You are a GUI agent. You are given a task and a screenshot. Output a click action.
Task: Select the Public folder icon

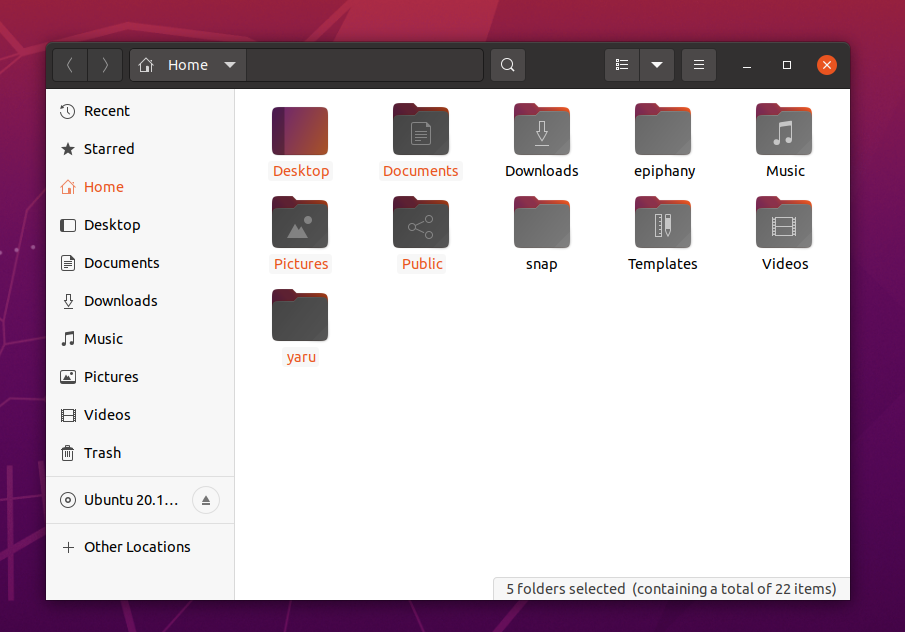[421, 222]
